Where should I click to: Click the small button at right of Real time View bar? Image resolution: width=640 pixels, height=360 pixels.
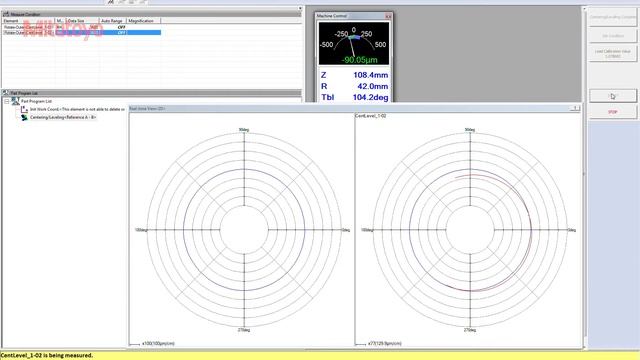tap(575, 108)
